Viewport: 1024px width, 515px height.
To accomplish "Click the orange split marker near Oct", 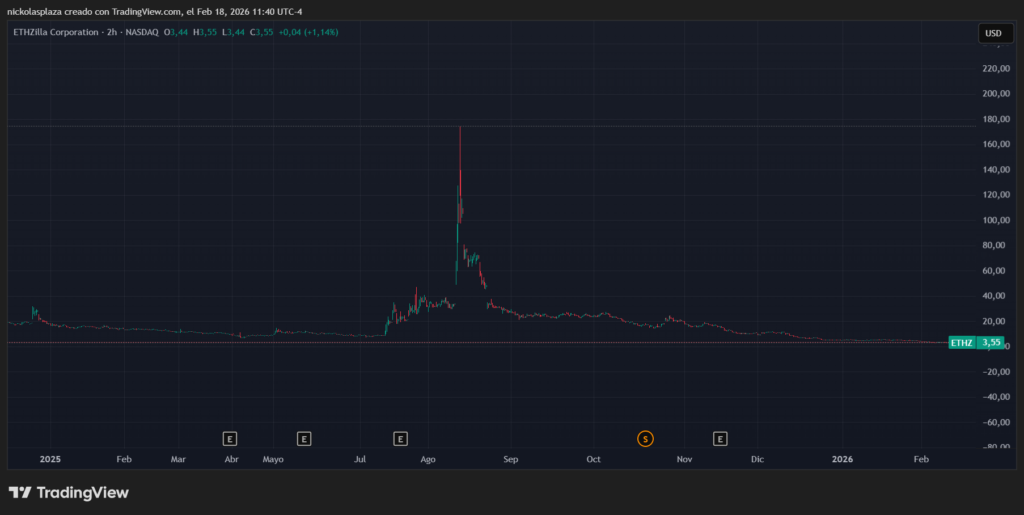I will (645, 438).
